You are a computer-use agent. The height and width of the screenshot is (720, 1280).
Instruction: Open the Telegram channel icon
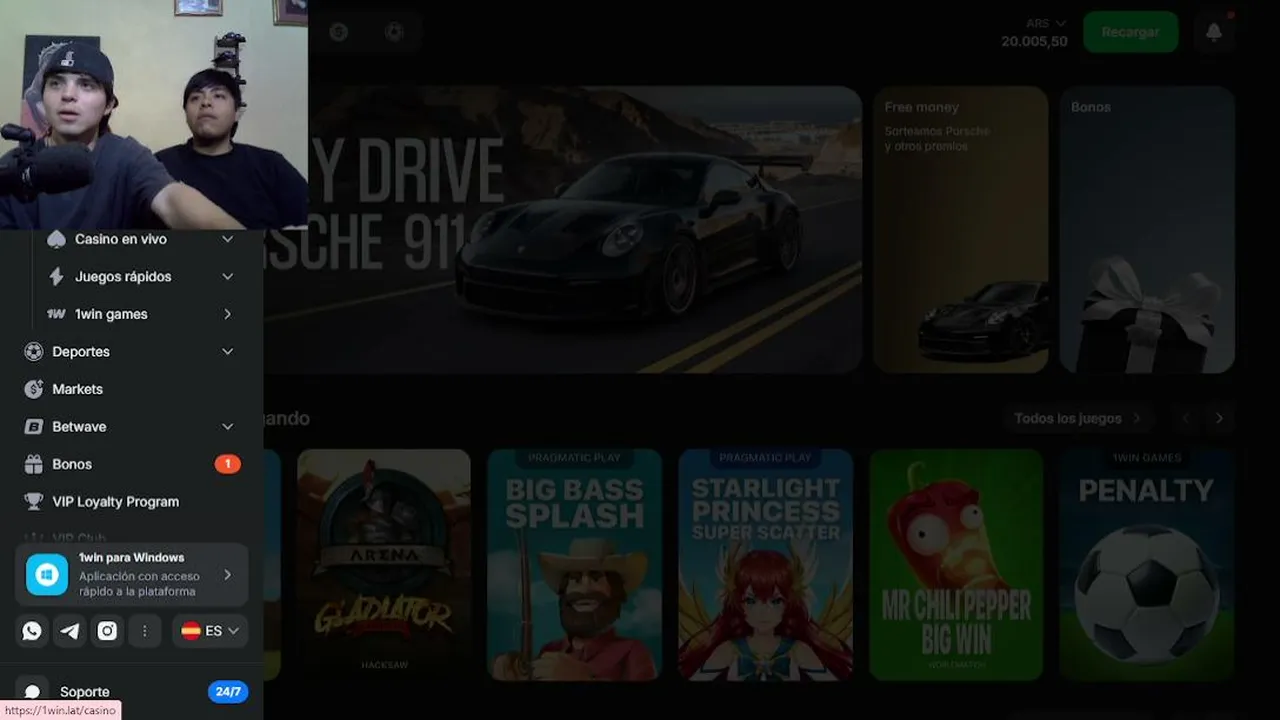70,631
